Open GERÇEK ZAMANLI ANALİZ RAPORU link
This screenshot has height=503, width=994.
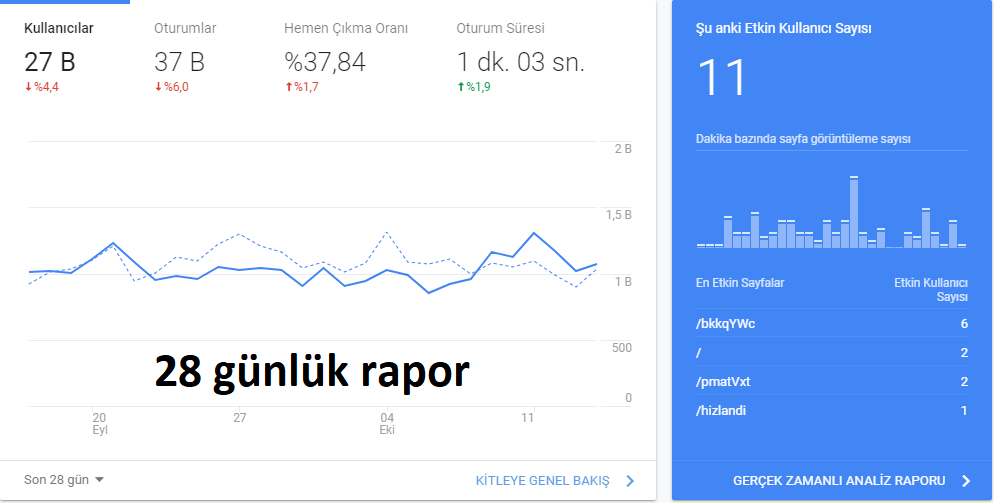coord(839,481)
